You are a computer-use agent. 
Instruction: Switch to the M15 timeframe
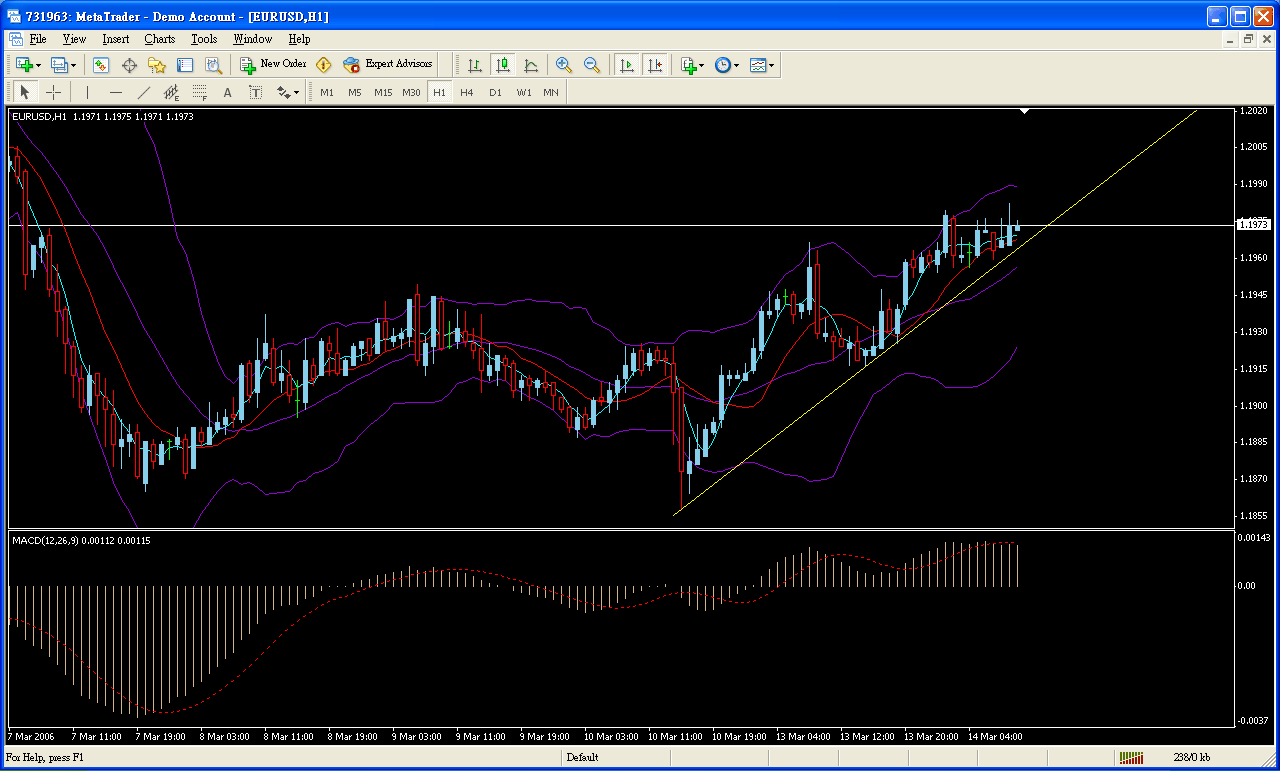pos(383,92)
